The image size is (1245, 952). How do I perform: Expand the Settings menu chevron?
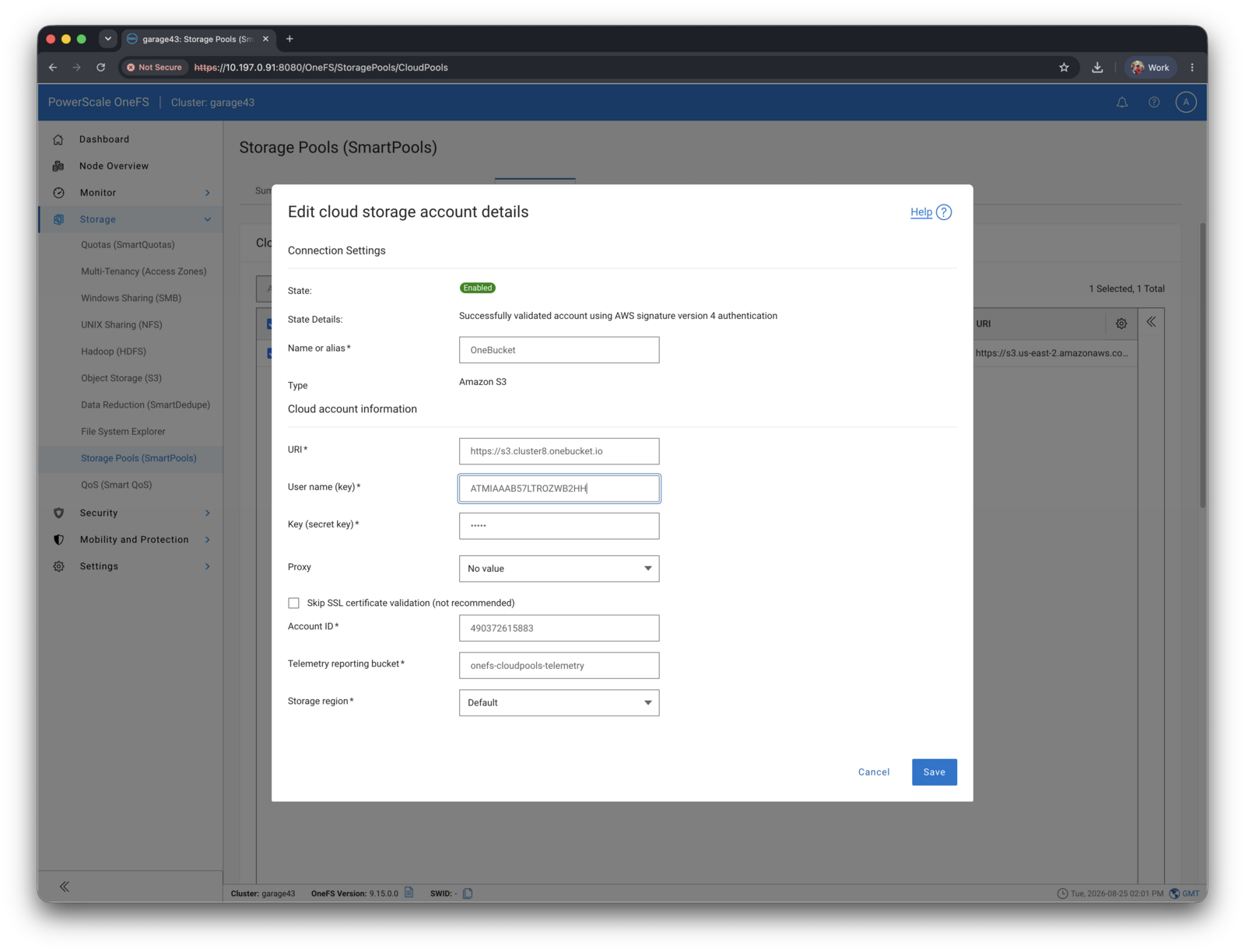tap(207, 566)
